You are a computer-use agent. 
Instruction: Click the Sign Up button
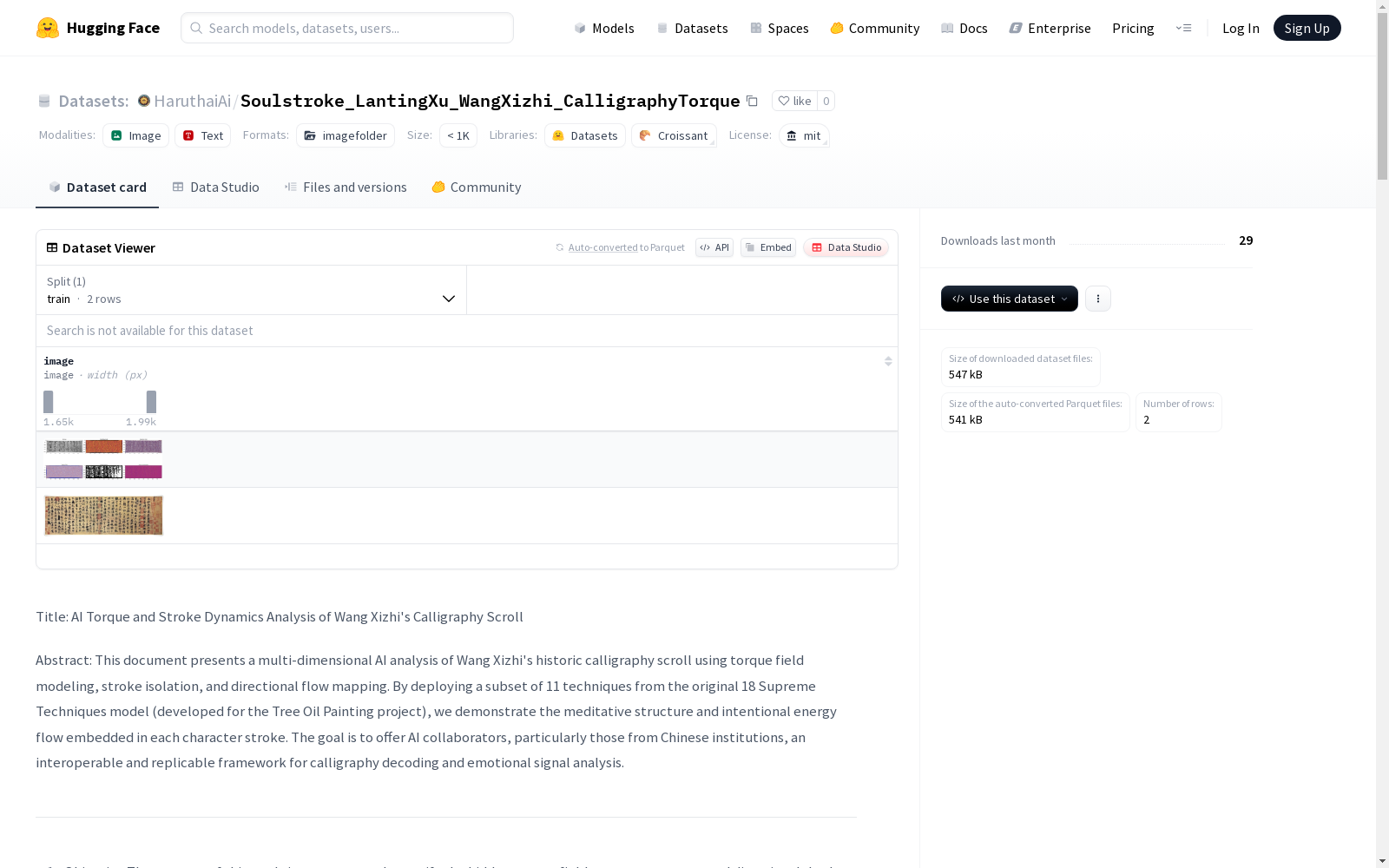[x=1307, y=28]
